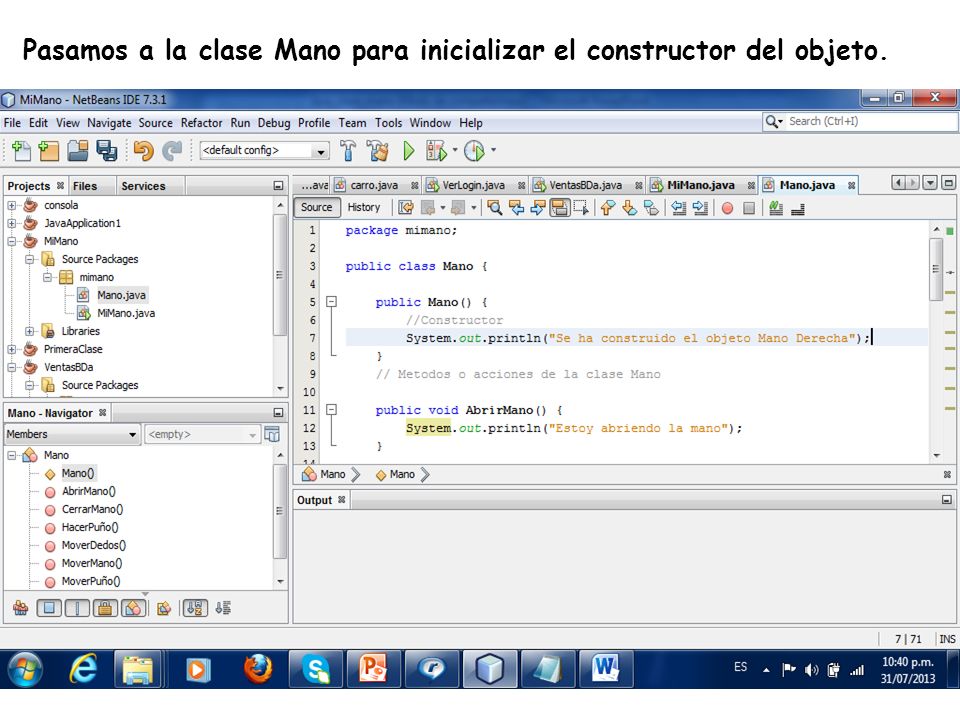Switch to the MiMano.java tab
This screenshot has width=960, height=720.
coord(700,185)
